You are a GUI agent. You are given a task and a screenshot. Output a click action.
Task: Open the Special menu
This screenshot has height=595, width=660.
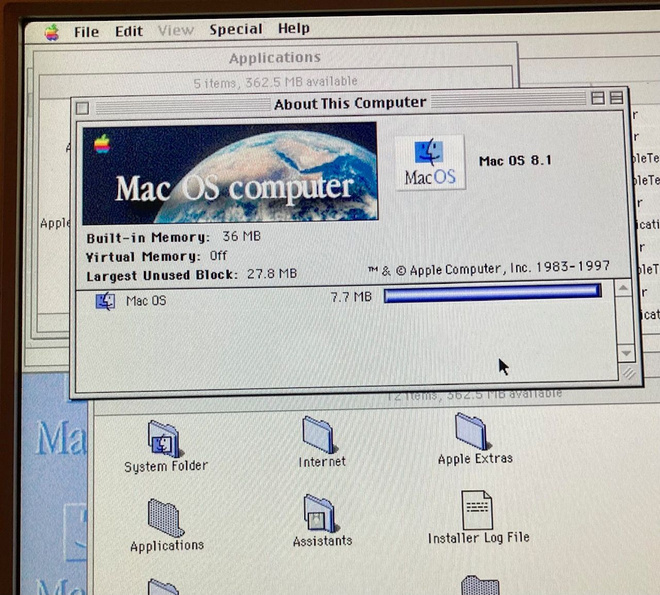[236, 29]
